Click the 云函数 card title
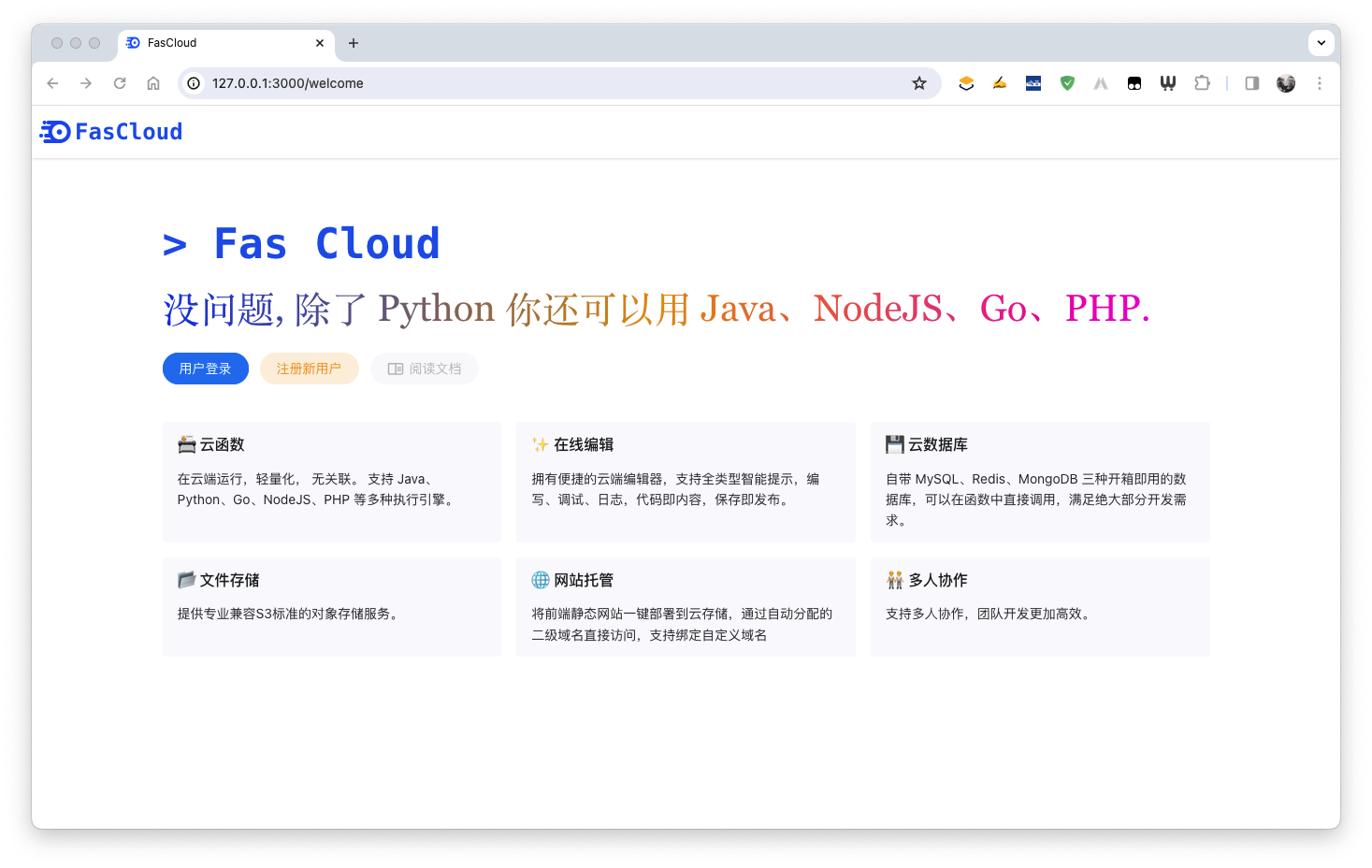This screenshot has height=868, width=1372. (x=223, y=444)
